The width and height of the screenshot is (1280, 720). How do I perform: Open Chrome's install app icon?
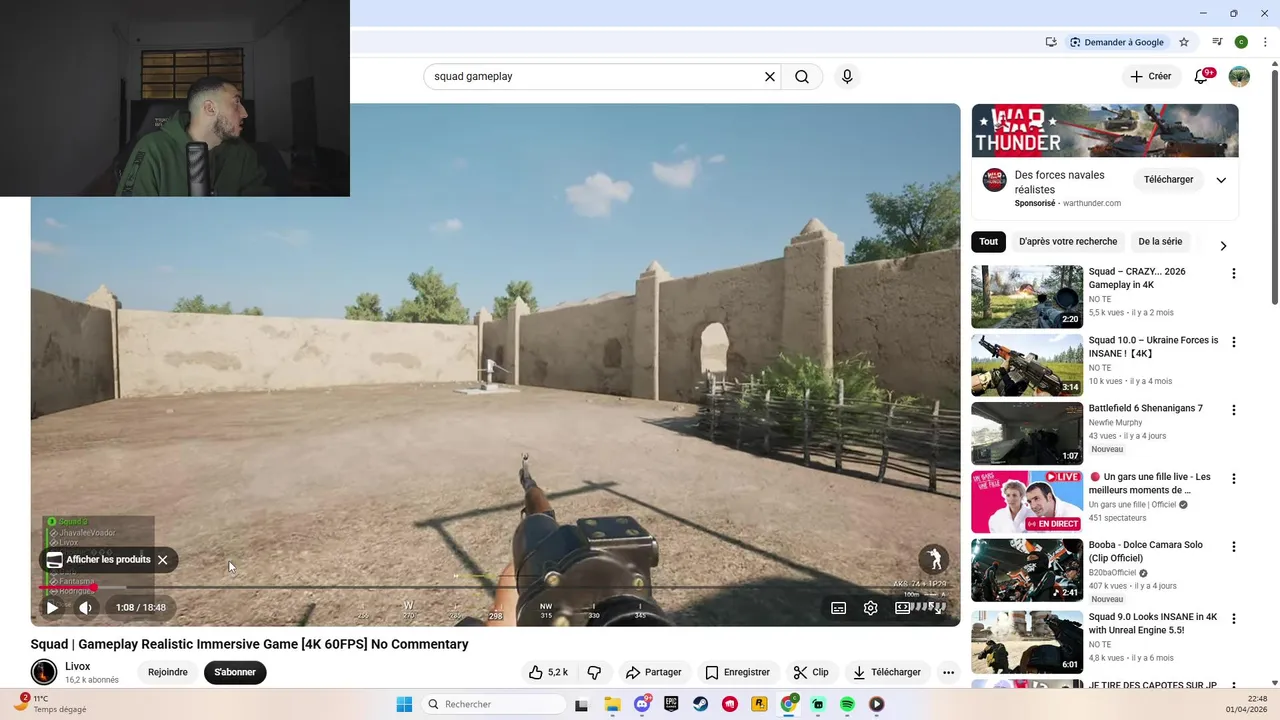pyautogui.click(x=1051, y=42)
